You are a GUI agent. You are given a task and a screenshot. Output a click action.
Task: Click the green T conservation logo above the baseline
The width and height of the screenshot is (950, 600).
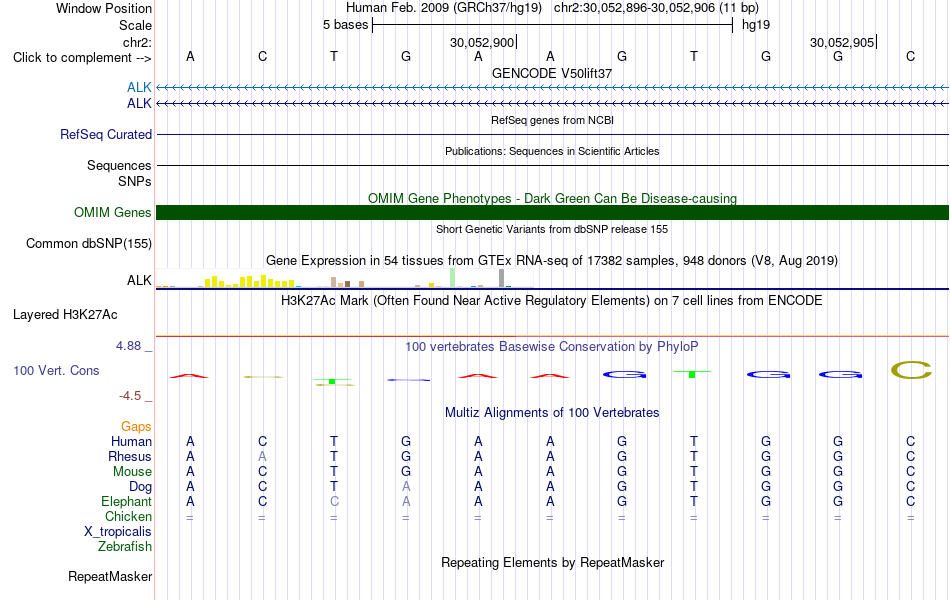[x=692, y=374]
